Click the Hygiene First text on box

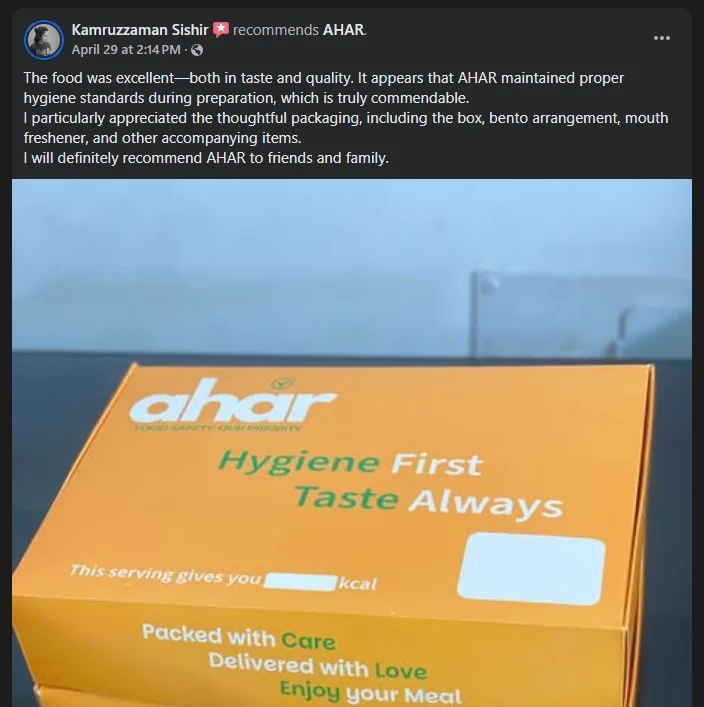click(351, 463)
